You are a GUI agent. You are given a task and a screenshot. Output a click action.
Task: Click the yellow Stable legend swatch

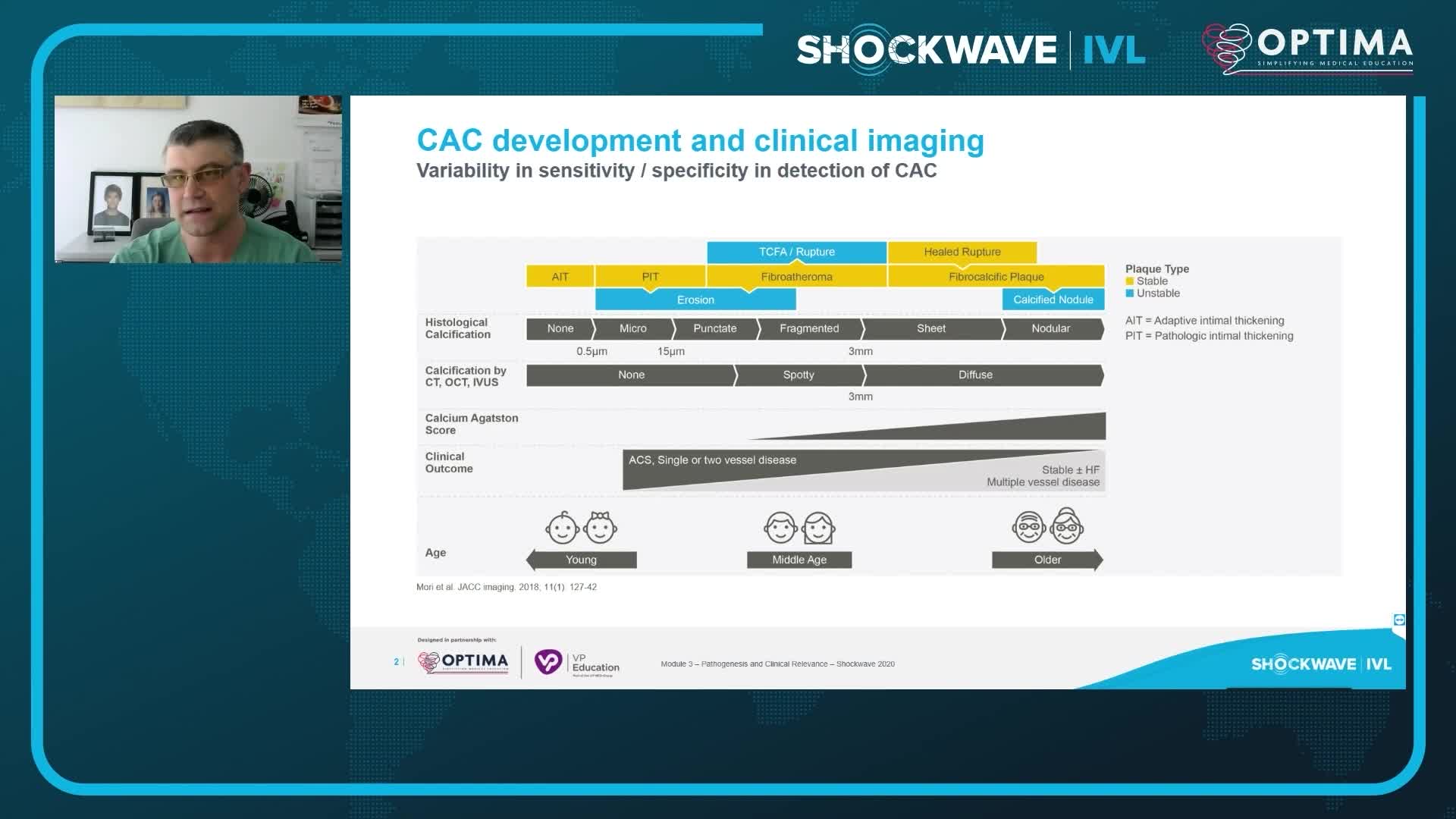coord(1129,281)
